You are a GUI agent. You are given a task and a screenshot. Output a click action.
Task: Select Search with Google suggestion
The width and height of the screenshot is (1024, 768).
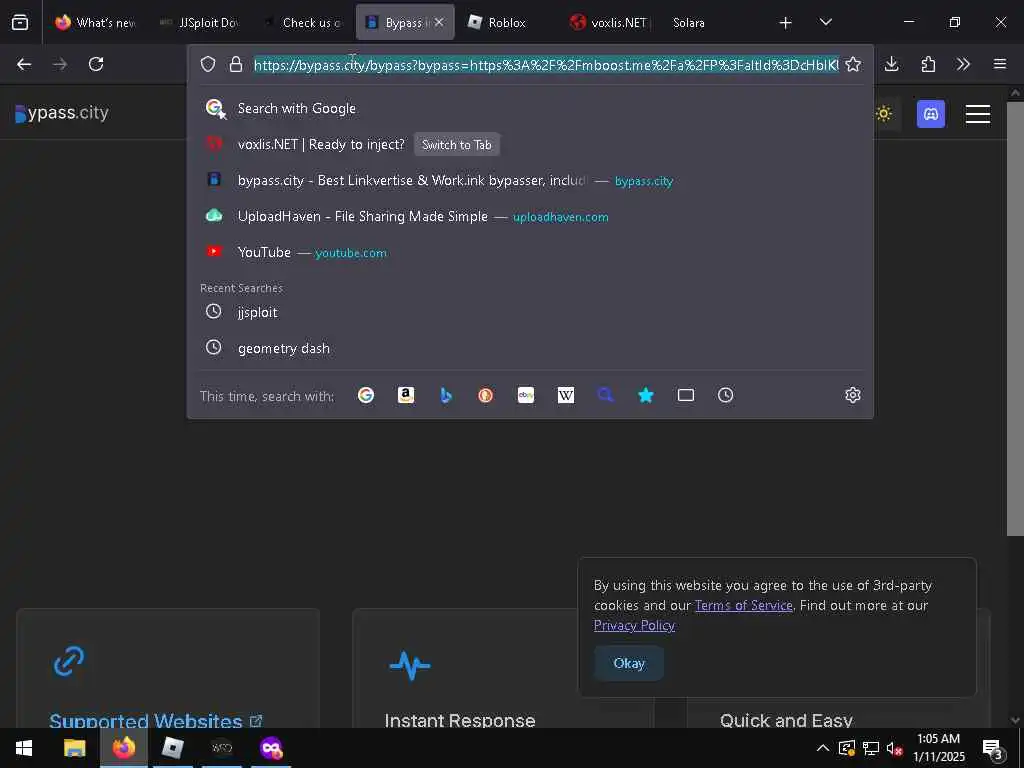(x=530, y=108)
